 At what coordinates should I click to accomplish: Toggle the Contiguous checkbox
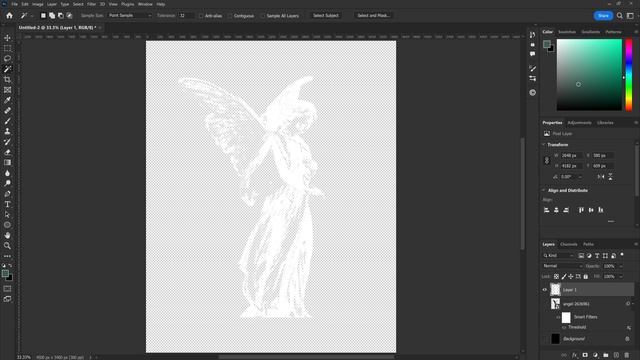(x=230, y=16)
